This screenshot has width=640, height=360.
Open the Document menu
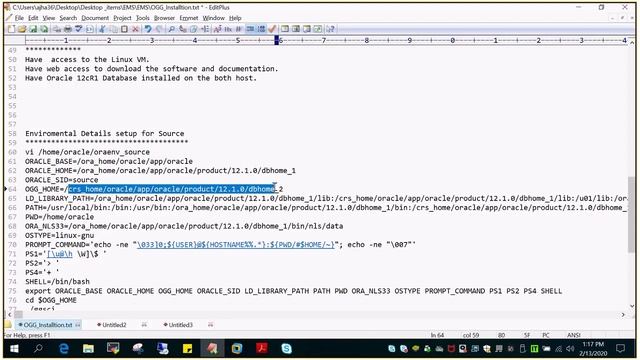(x=95, y=18)
